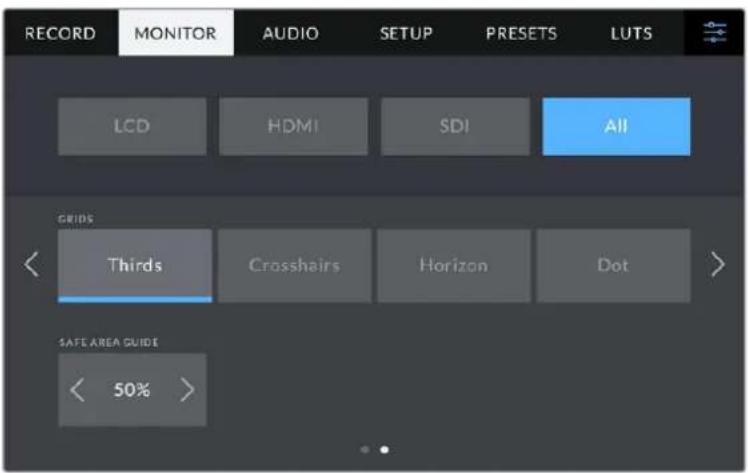
Task: Enable the Dot grid overlay
Action: 613,265
